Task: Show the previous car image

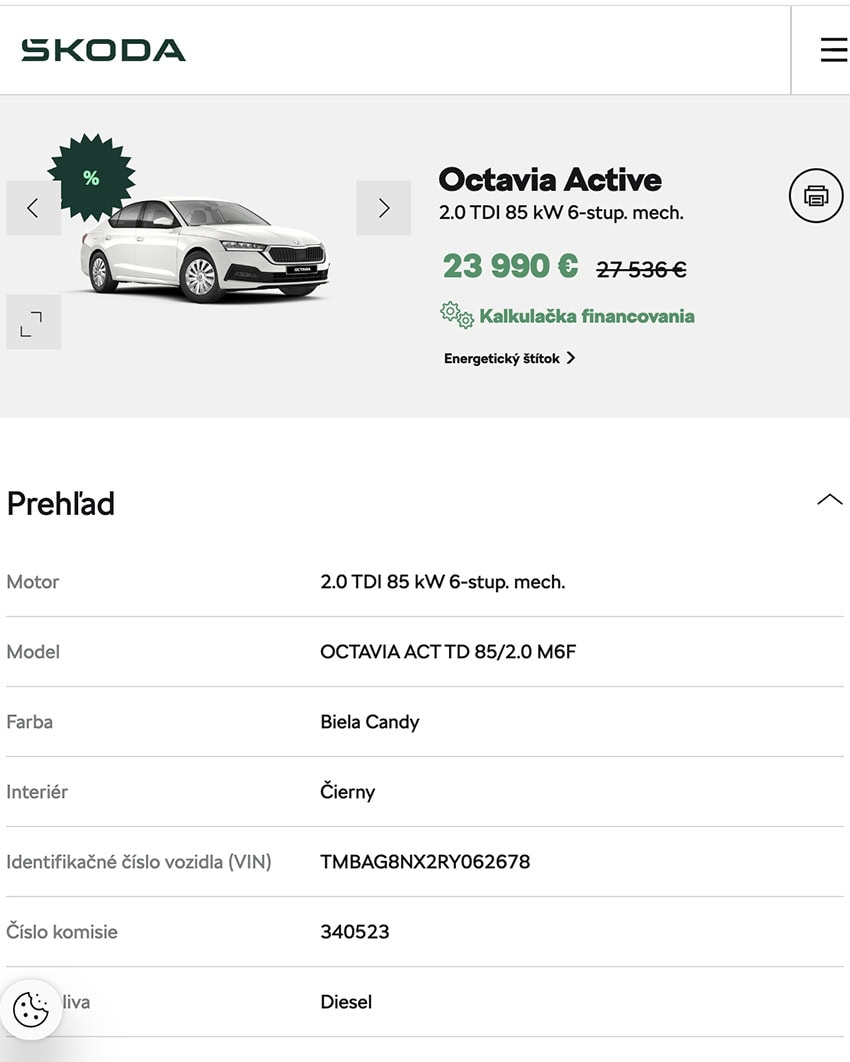Action: [x=33, y=208]
